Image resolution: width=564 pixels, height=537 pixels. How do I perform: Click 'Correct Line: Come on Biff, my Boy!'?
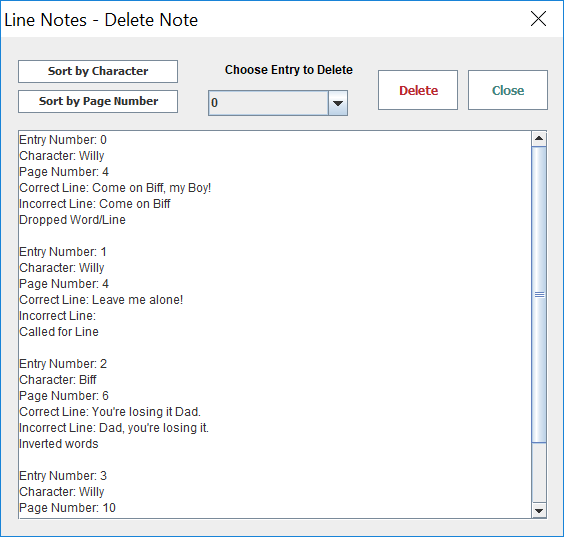pos(115,188)
